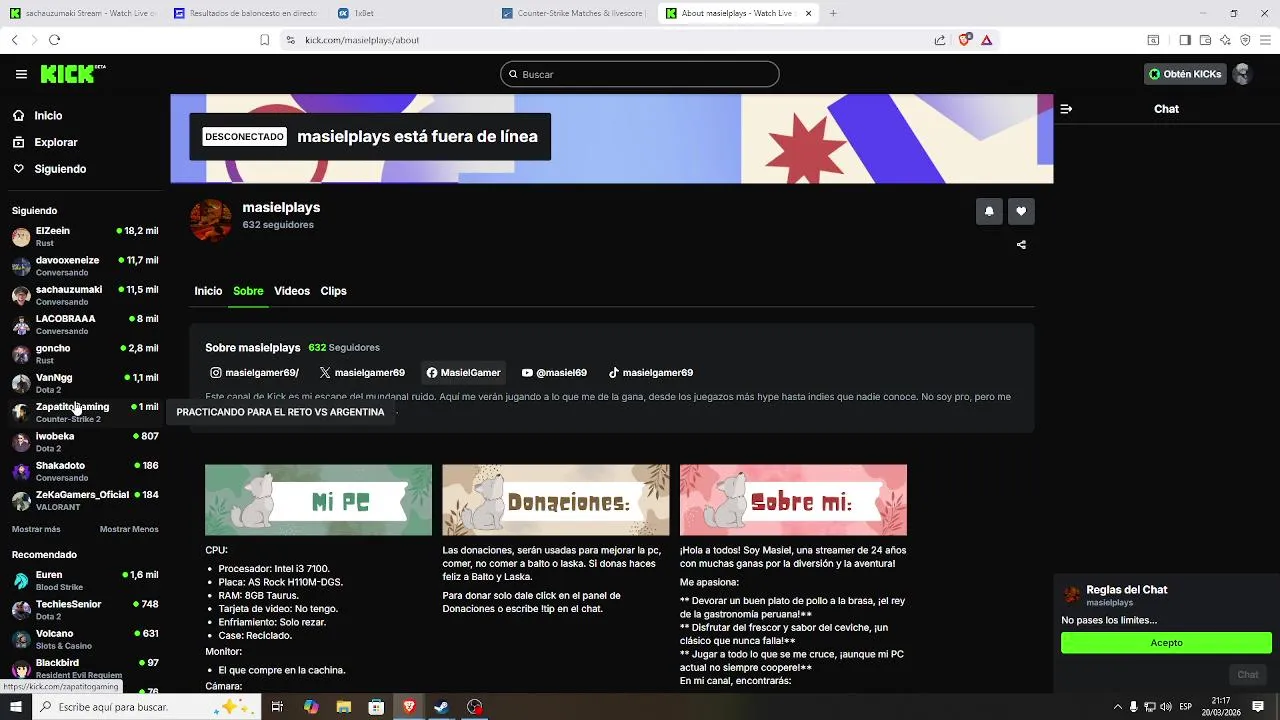Open the Siguiendo sidebar item

(60, 169)
